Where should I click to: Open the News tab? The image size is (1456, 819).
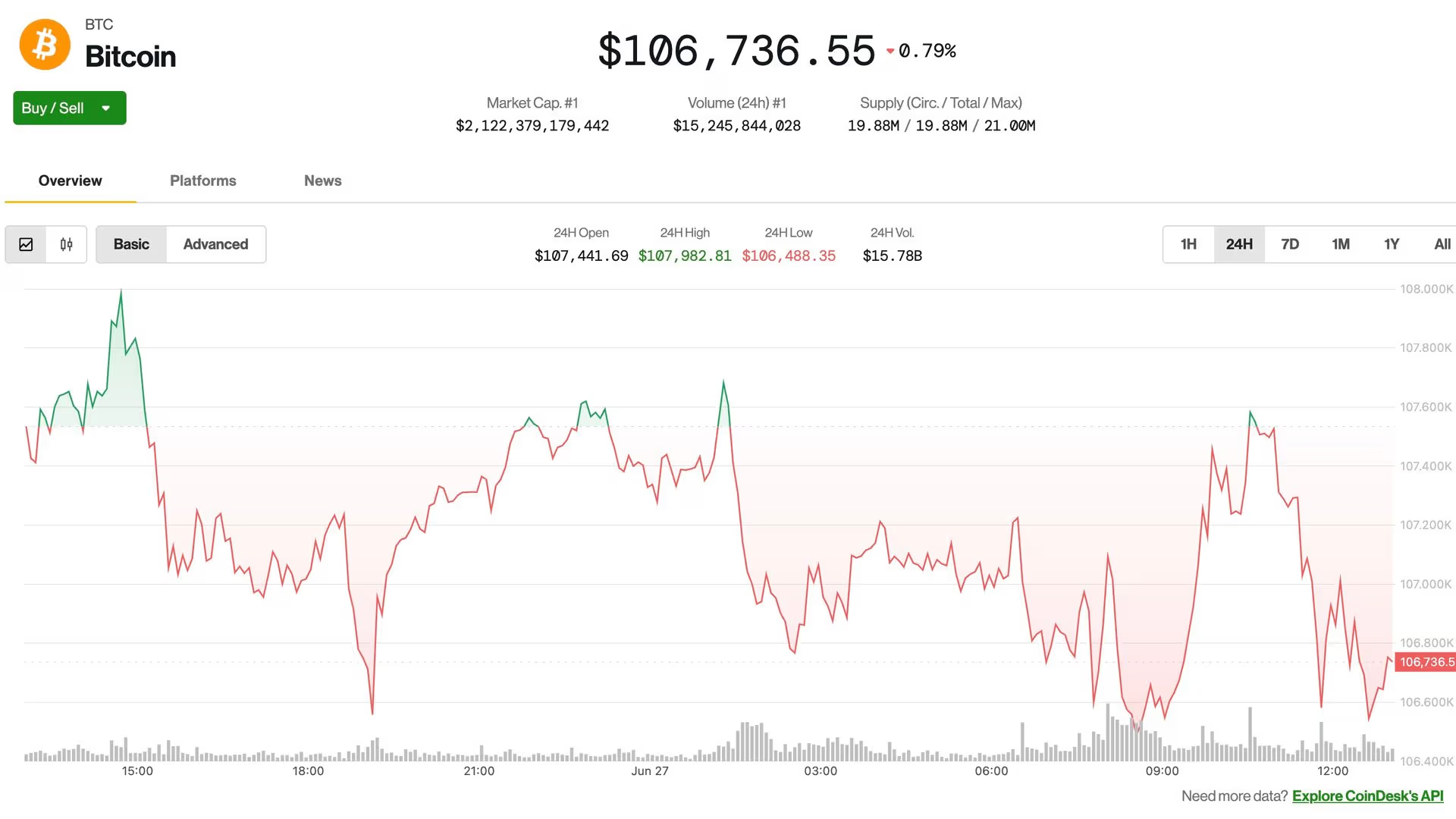(322, 180)
